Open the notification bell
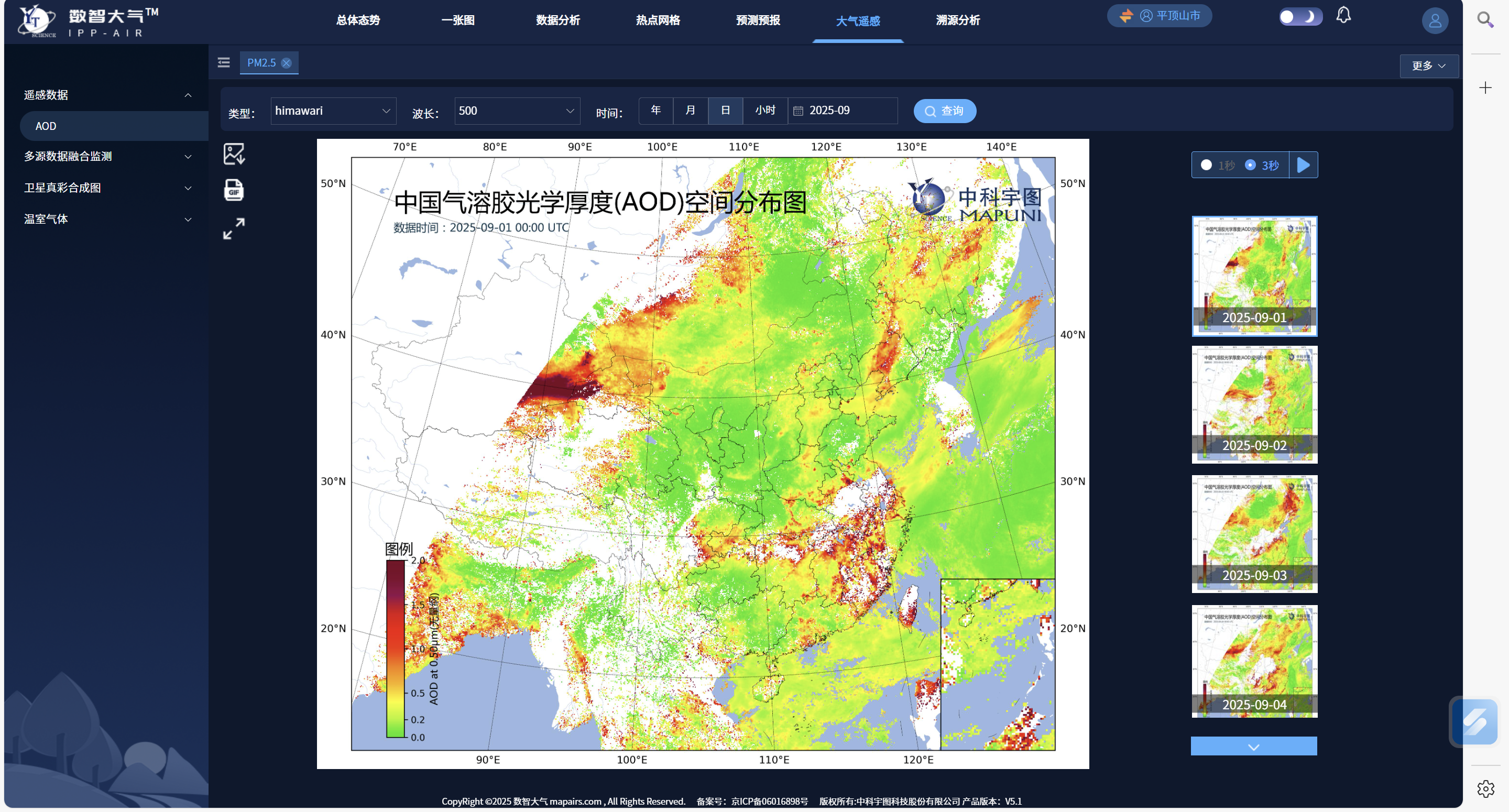 tap(1343, 15)
